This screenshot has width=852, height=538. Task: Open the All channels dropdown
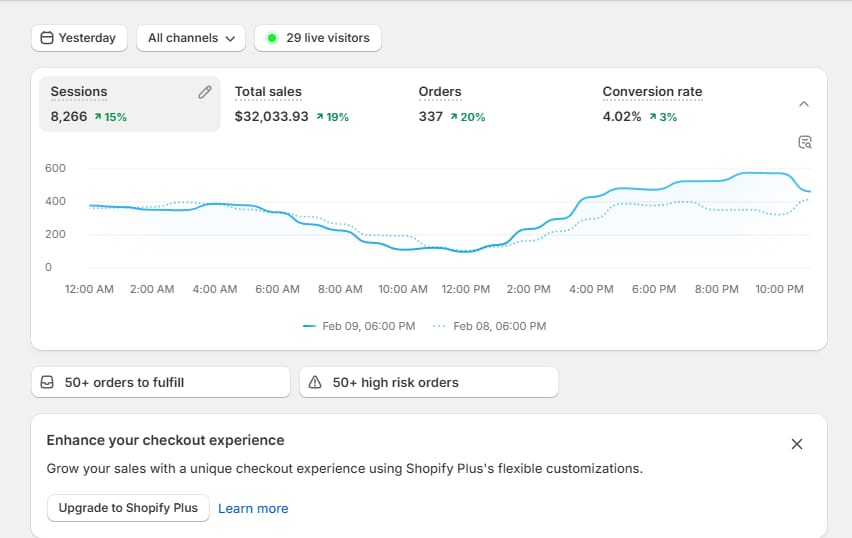click(x=191, y=38)
